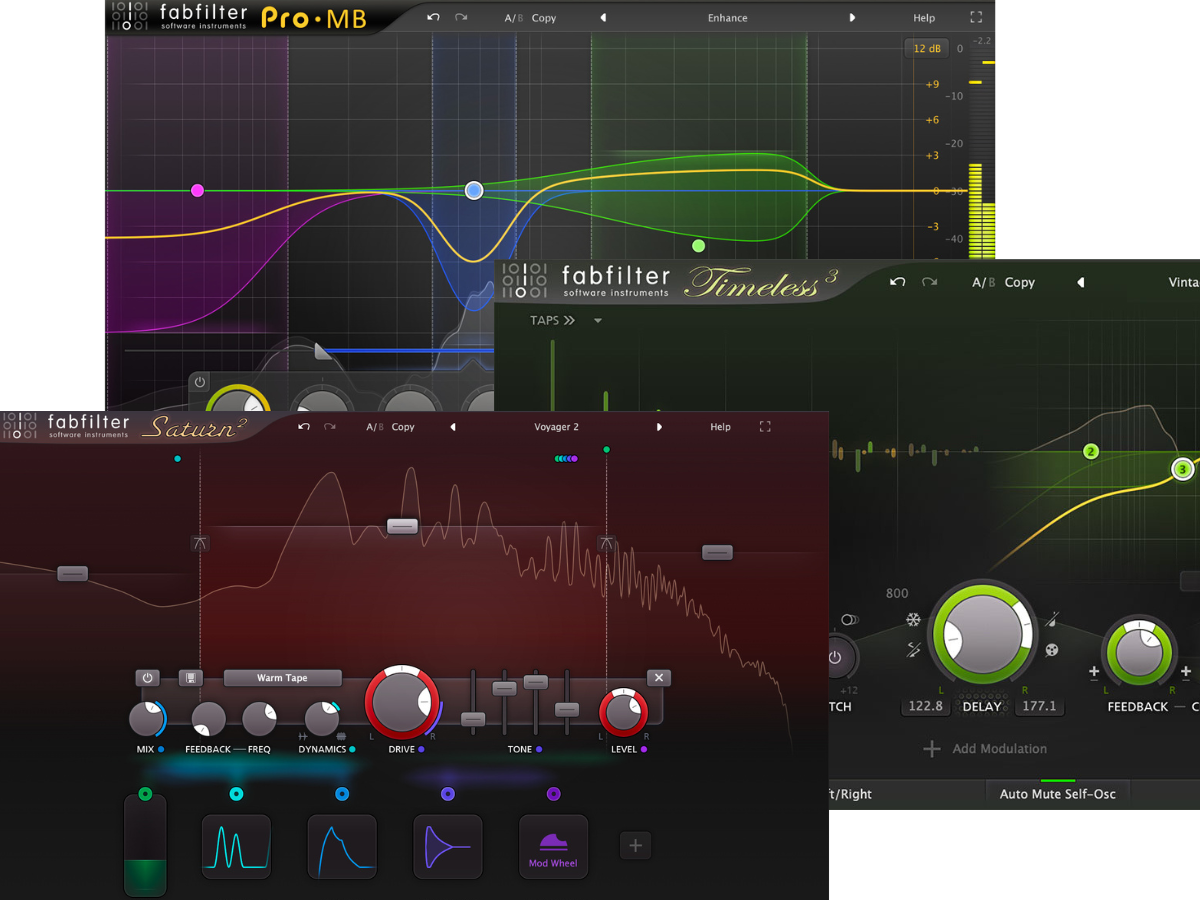Toggle Saturn band power button
Image resolution: width=1200 pixels, height=900 pixels.
point(148,678)
